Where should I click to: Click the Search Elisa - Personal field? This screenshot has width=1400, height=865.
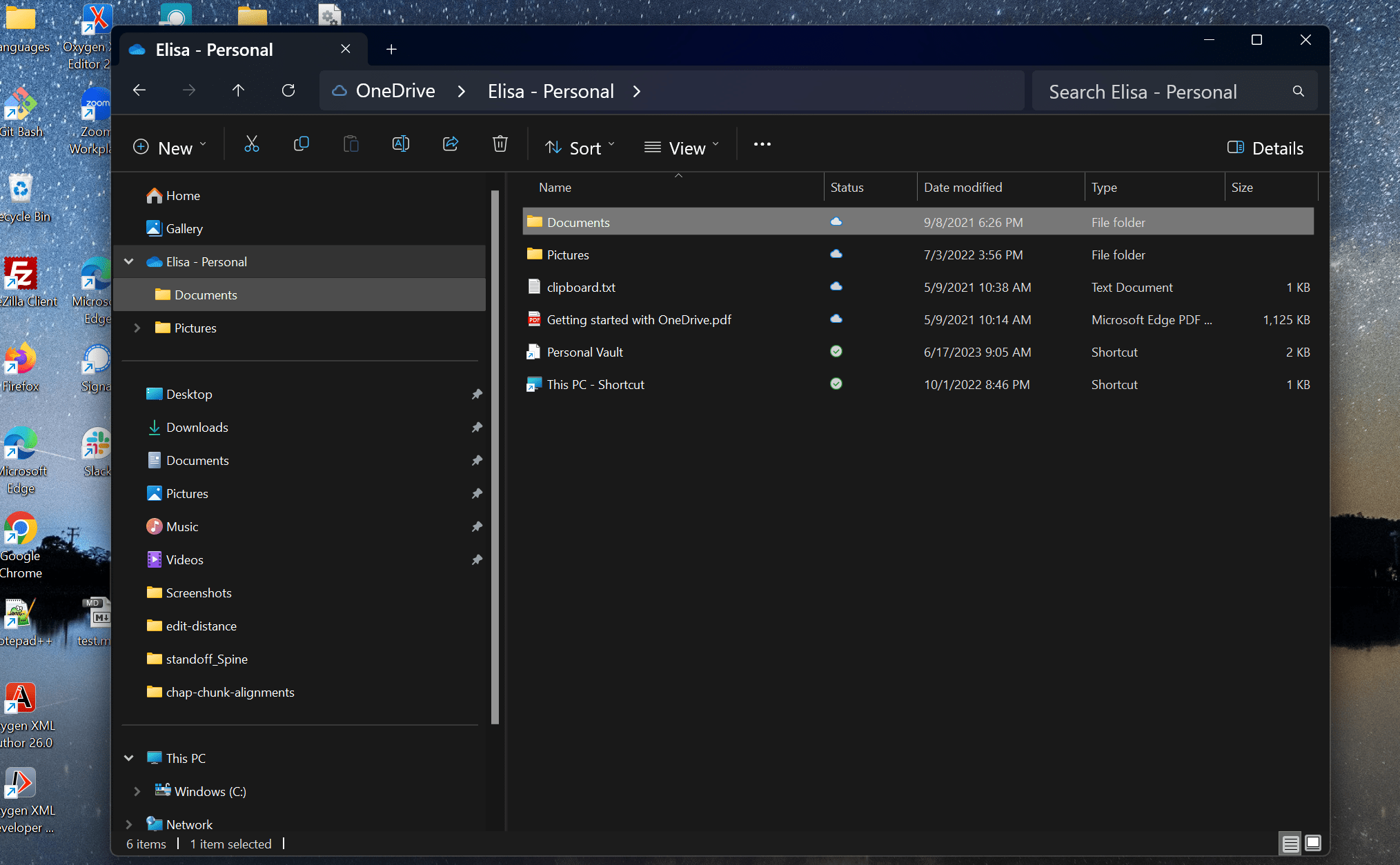[1166, 92]
